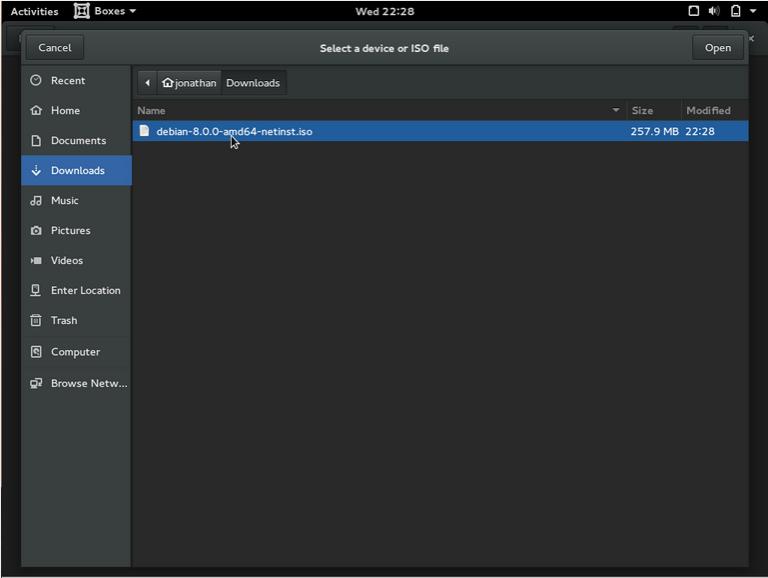Click the Documents page icon in sidebar
Screen dimensions: 768x578
[x=37, y=140]
